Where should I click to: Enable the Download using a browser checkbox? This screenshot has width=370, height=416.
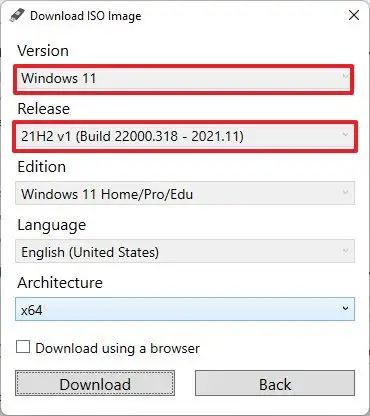pos(23,347)
